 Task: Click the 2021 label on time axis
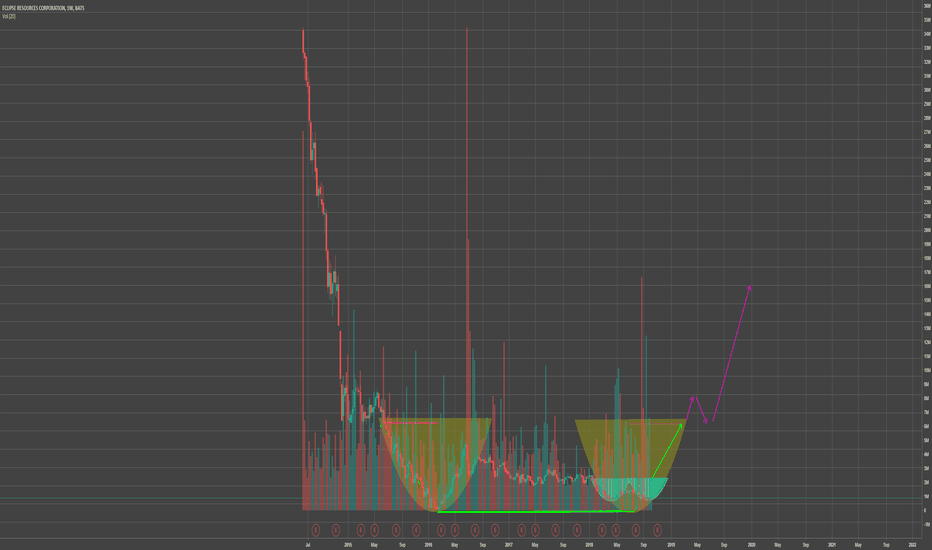click(832, 545)
